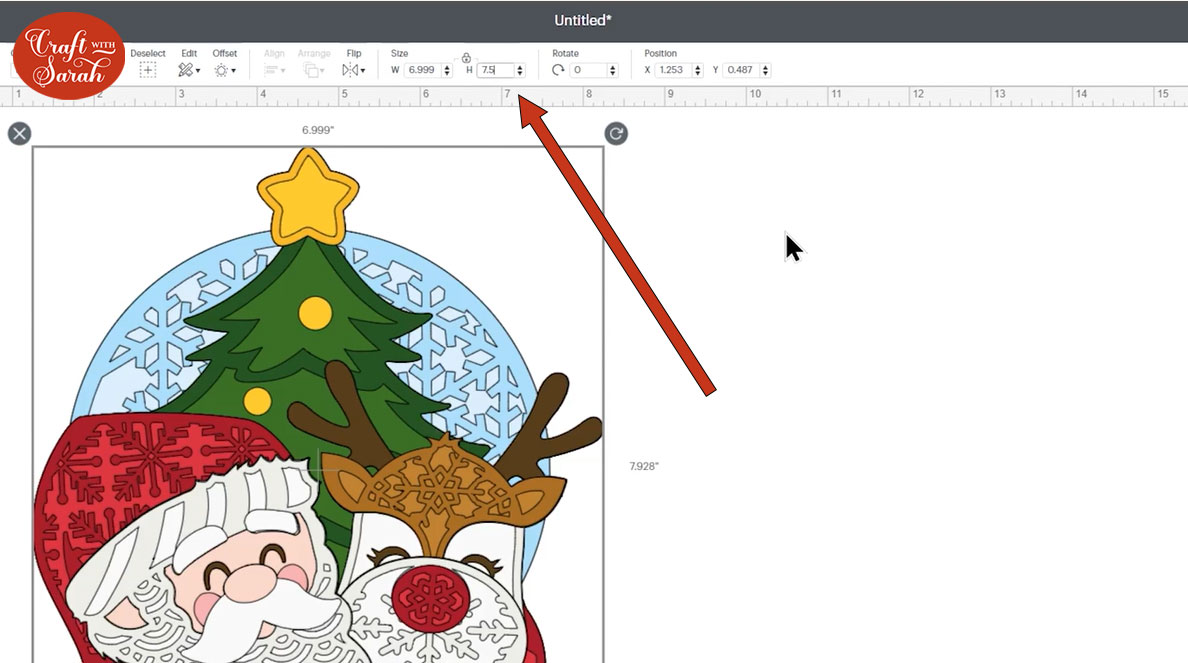Click the Deselect icon in toolbar
Screen dimensions: 1188x663
click(x=148, y=70)
